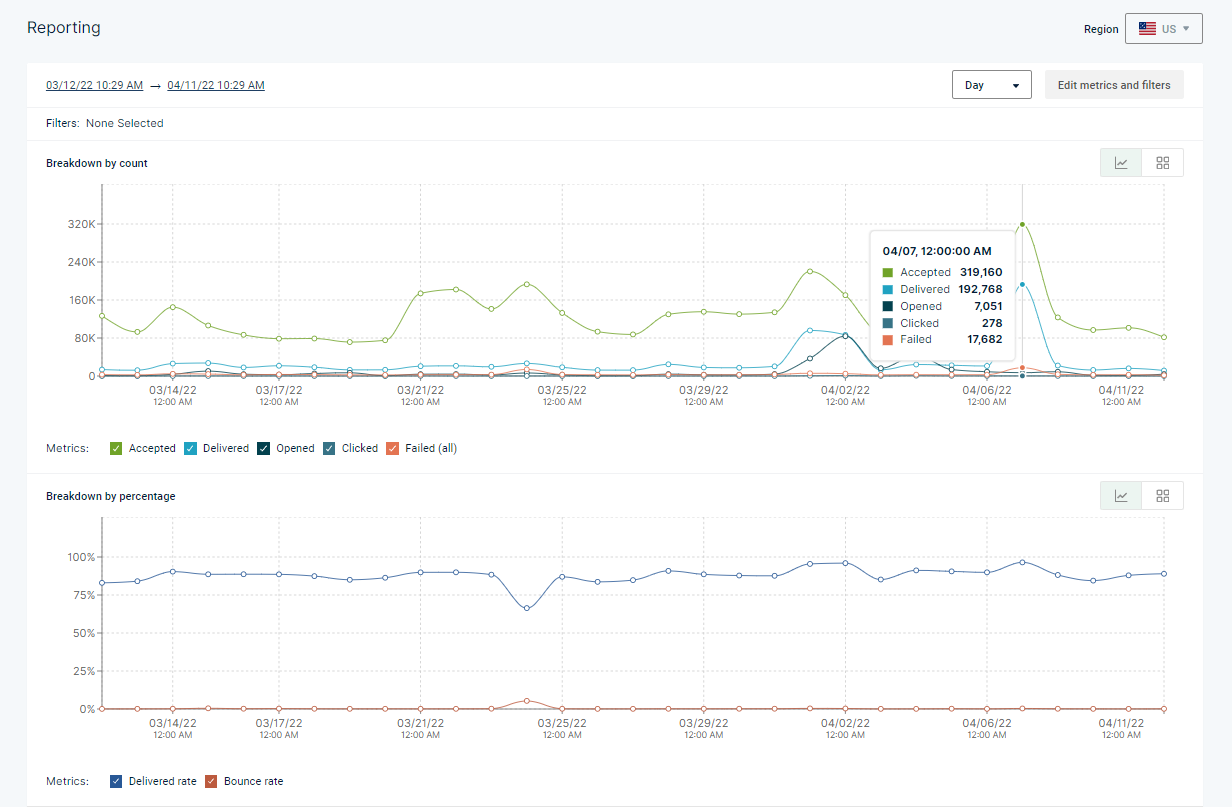Switch count breakdown to grid view
The width and height of the screenshot is (1232, 807).
click(x=1163, y=163)
